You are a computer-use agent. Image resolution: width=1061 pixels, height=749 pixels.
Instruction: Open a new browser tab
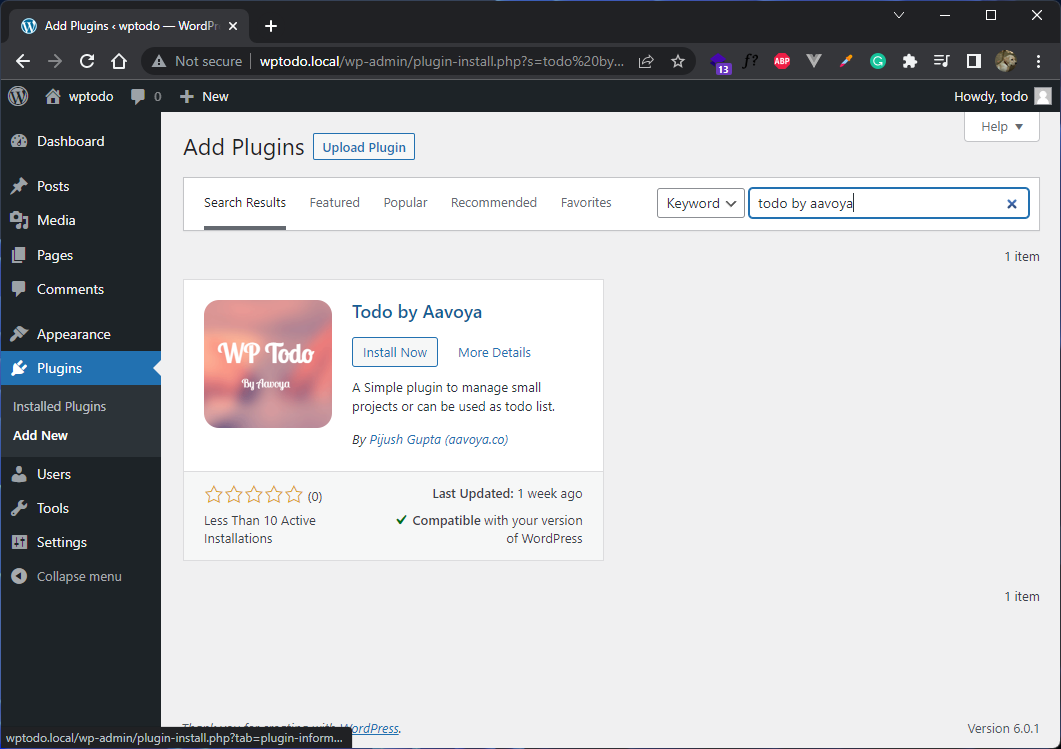pyautogui.click(x=271, y=26)
